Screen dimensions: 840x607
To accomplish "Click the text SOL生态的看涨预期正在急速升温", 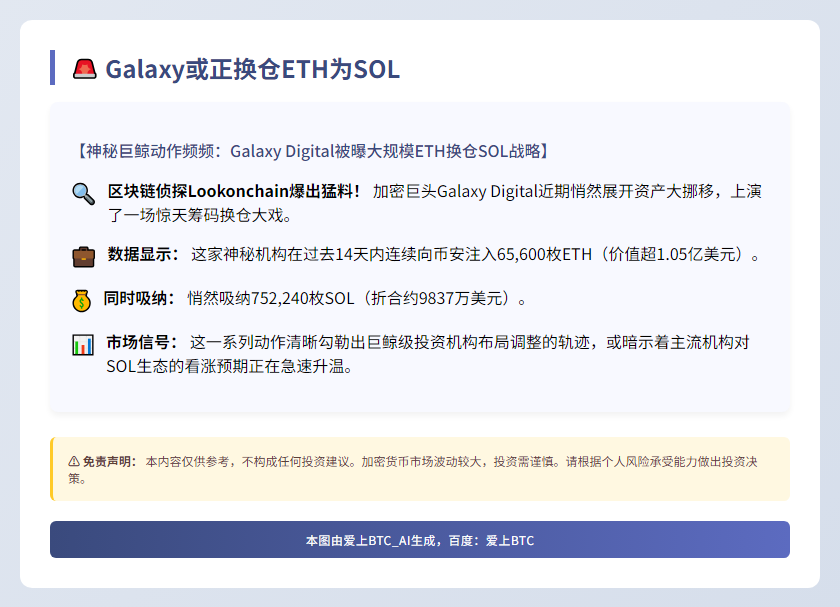I will 229,366.
